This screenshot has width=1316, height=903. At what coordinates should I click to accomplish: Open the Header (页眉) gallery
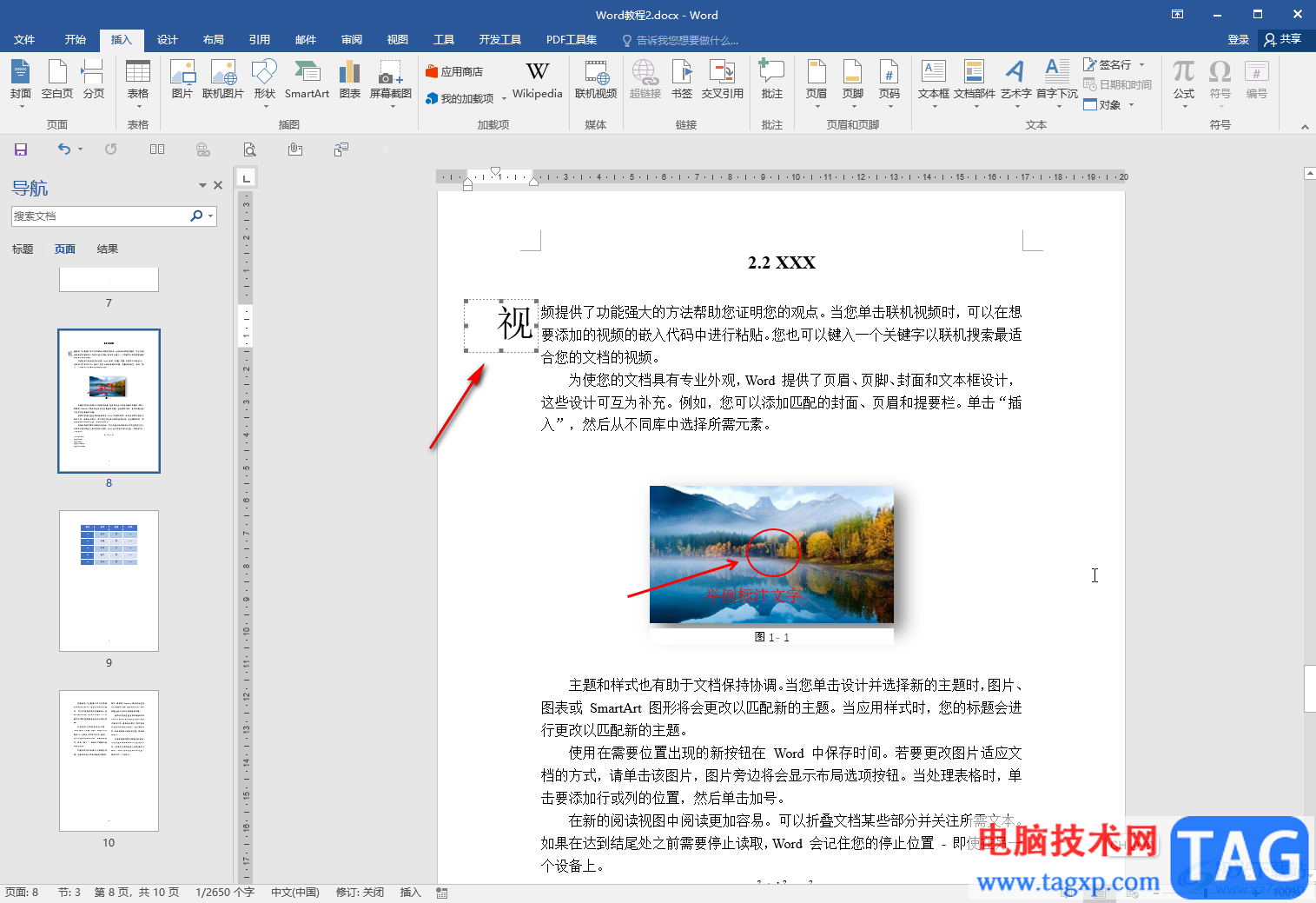[817, 83]
